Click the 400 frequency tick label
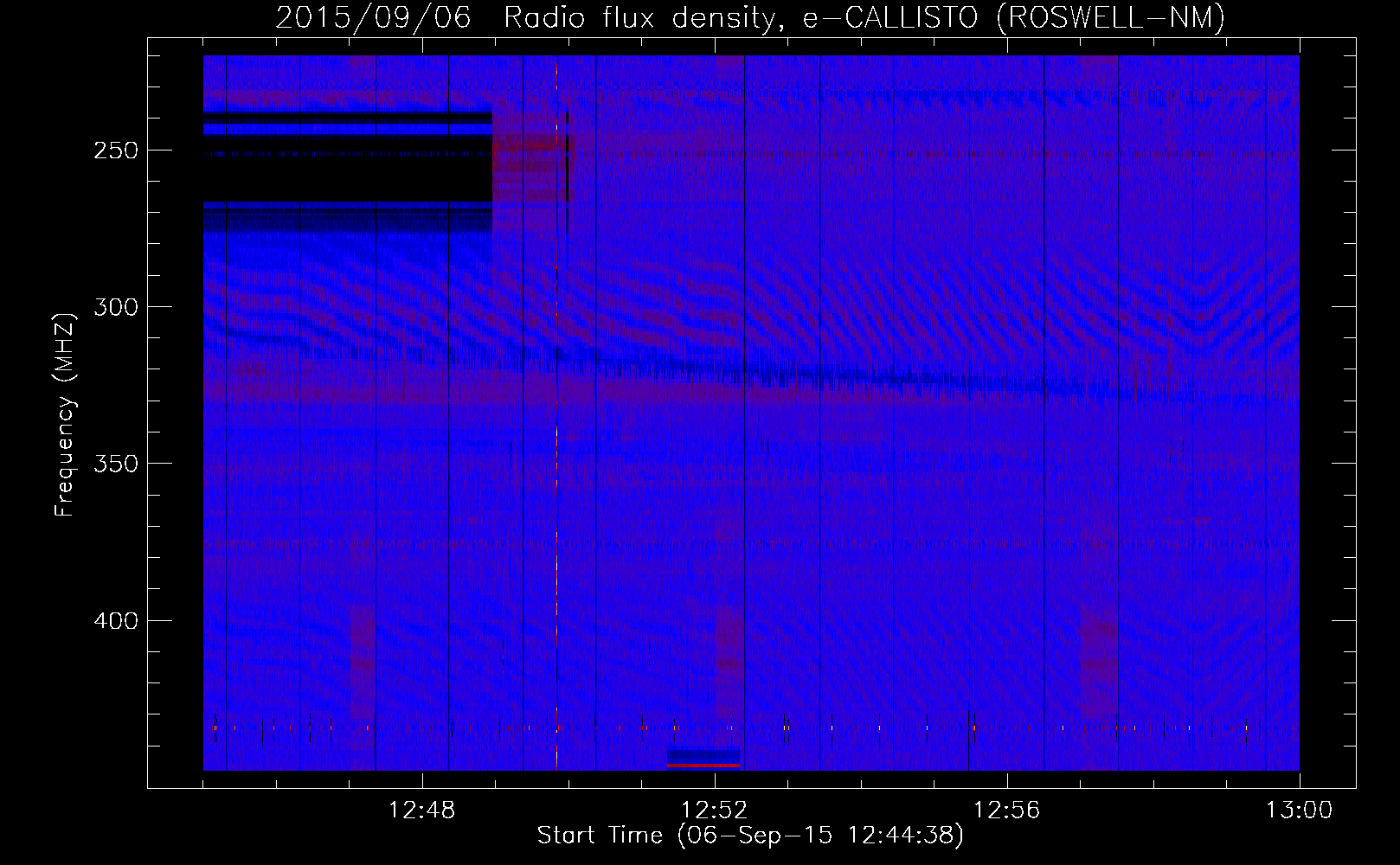 (115, 621)
